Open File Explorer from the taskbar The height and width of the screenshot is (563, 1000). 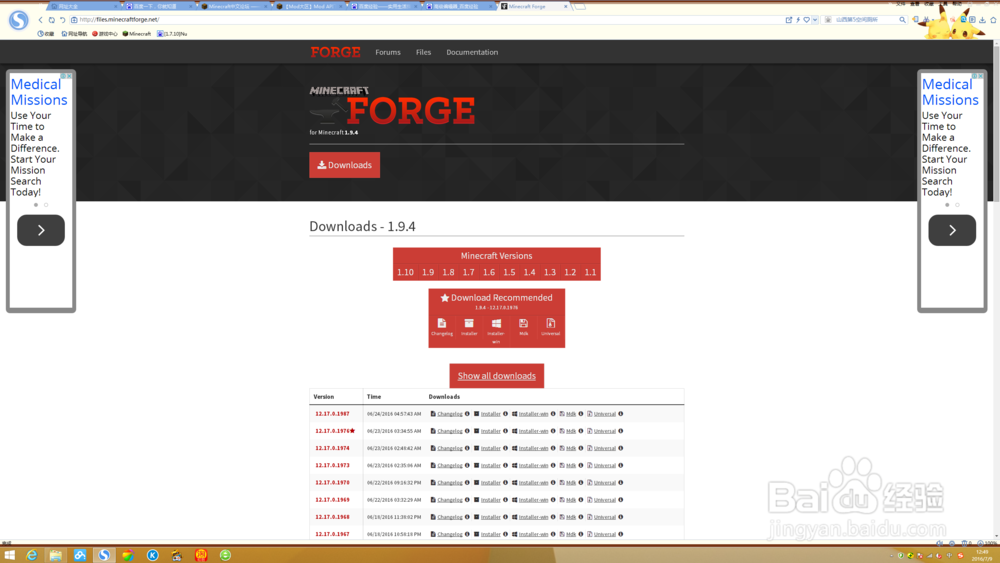(x=55, y=555)
